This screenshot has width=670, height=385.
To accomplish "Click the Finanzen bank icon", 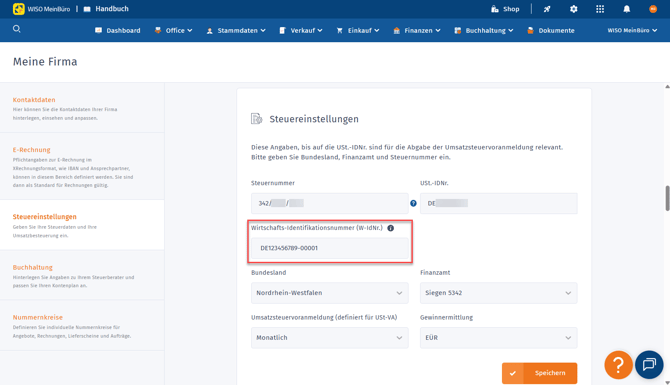I will [x=397, y=30].
